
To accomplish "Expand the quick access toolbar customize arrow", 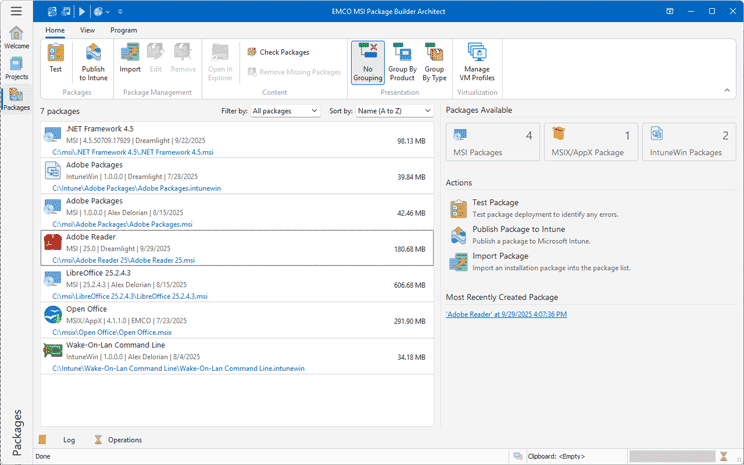I will [120, 12].
